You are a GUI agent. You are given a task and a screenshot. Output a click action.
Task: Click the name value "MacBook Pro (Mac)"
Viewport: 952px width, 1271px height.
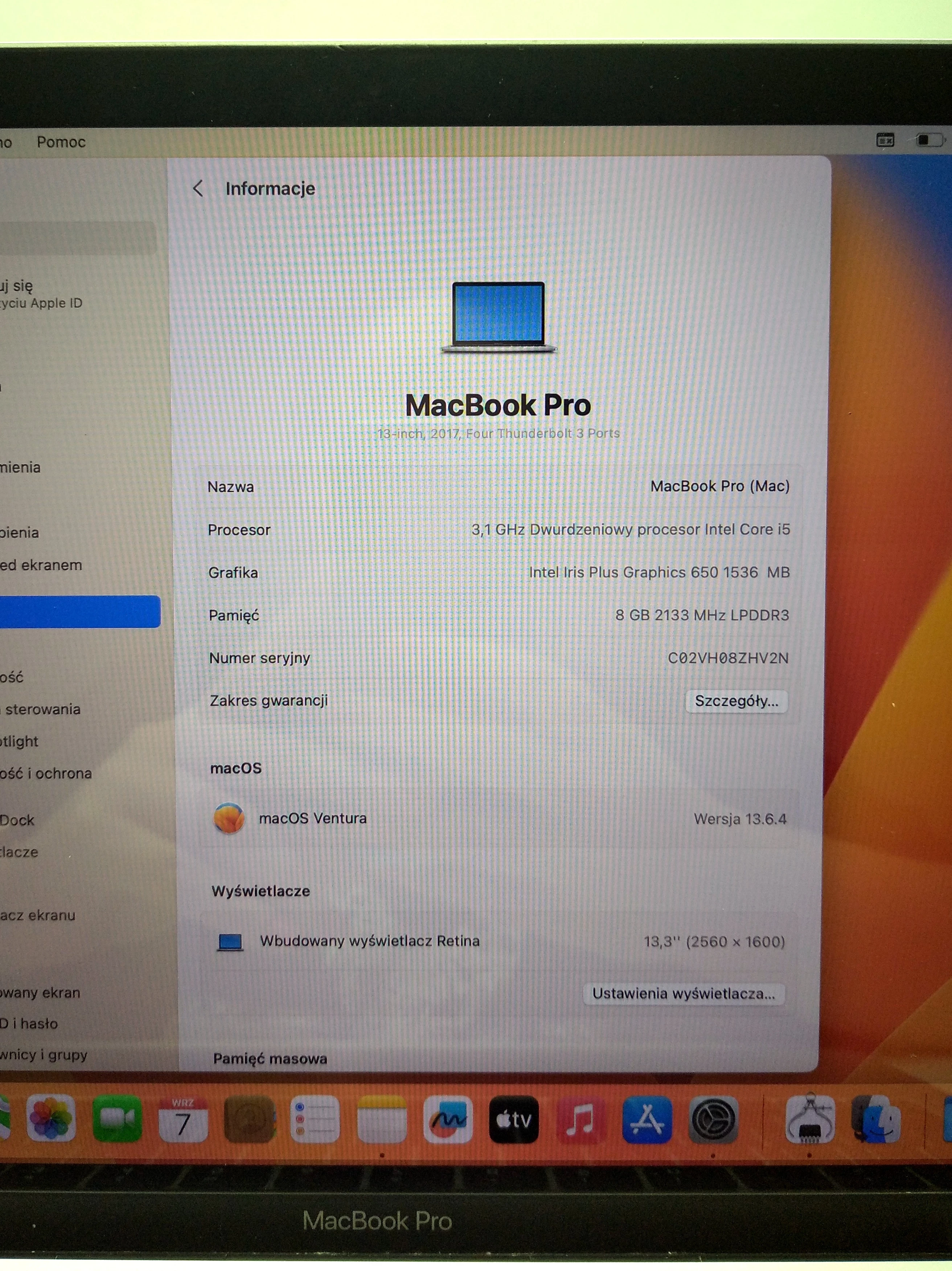(x=720, y=486)
